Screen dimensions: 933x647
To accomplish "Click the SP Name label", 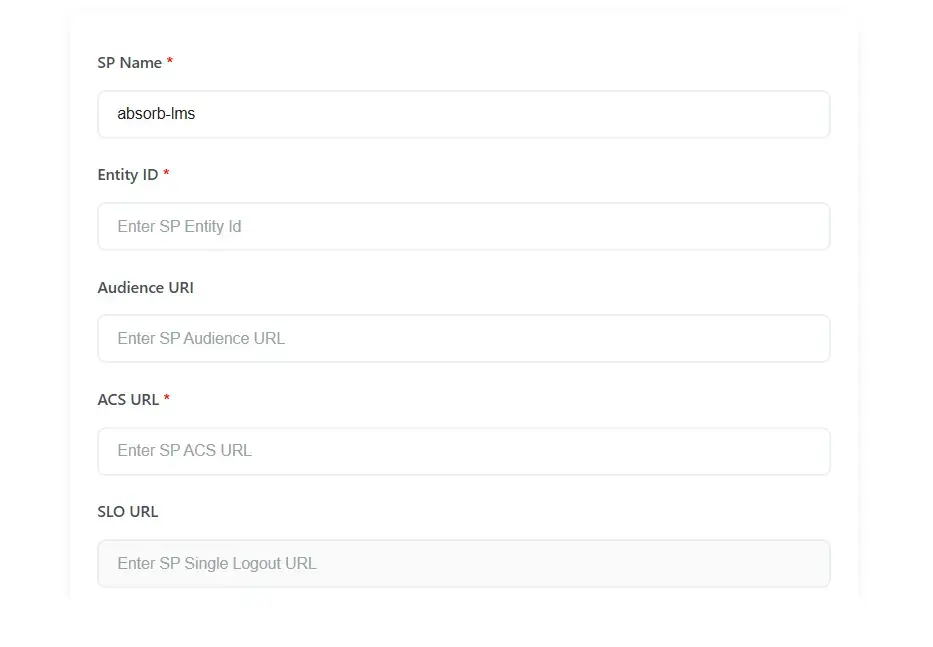I will [127, 62].
